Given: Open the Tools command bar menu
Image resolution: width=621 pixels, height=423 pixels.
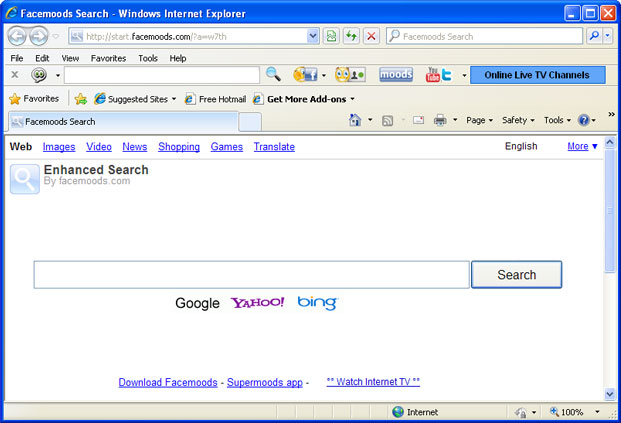Looking at the screenshot, I should (557, 120).
